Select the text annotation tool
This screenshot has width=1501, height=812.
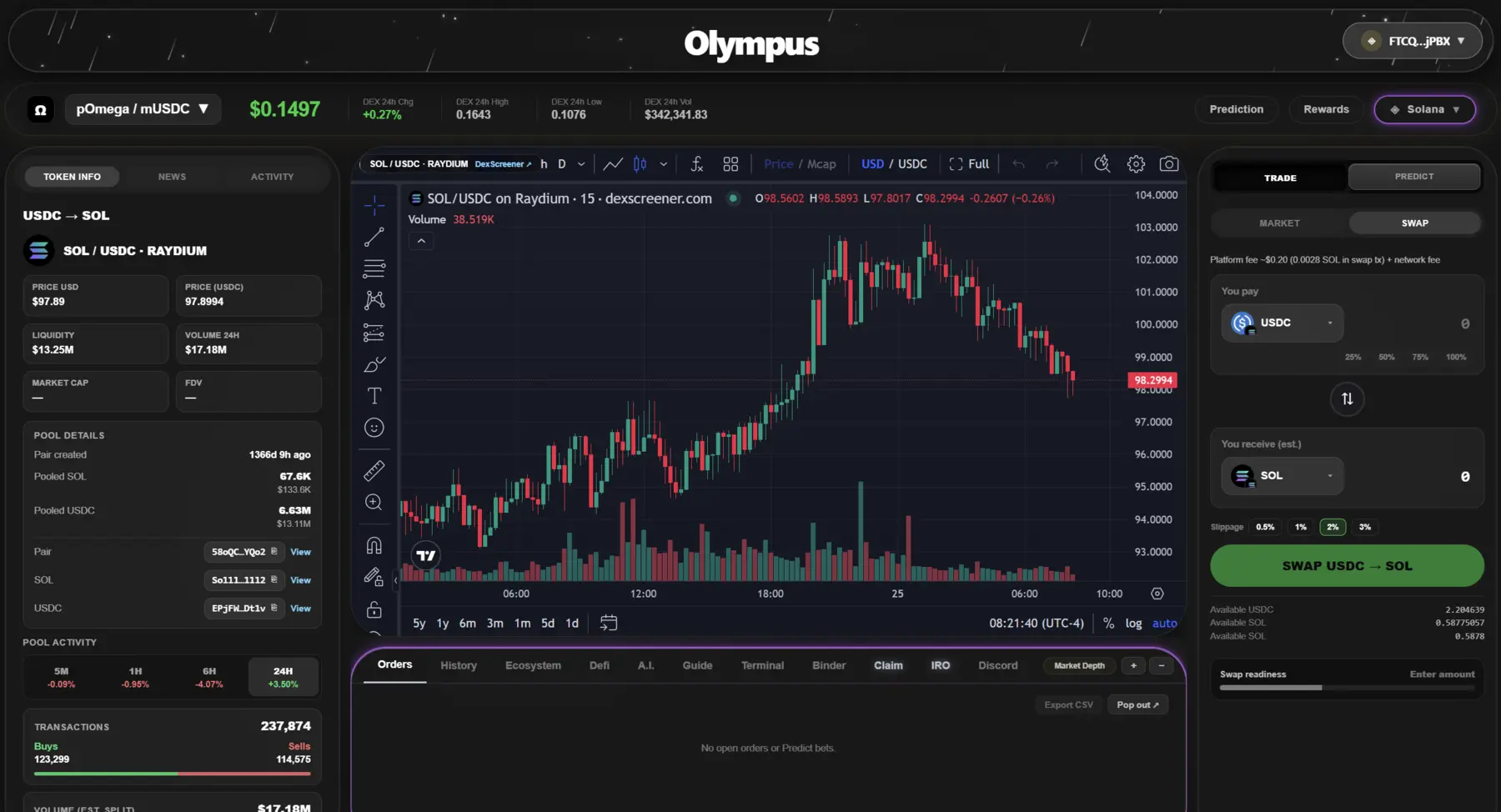(374, 396)
